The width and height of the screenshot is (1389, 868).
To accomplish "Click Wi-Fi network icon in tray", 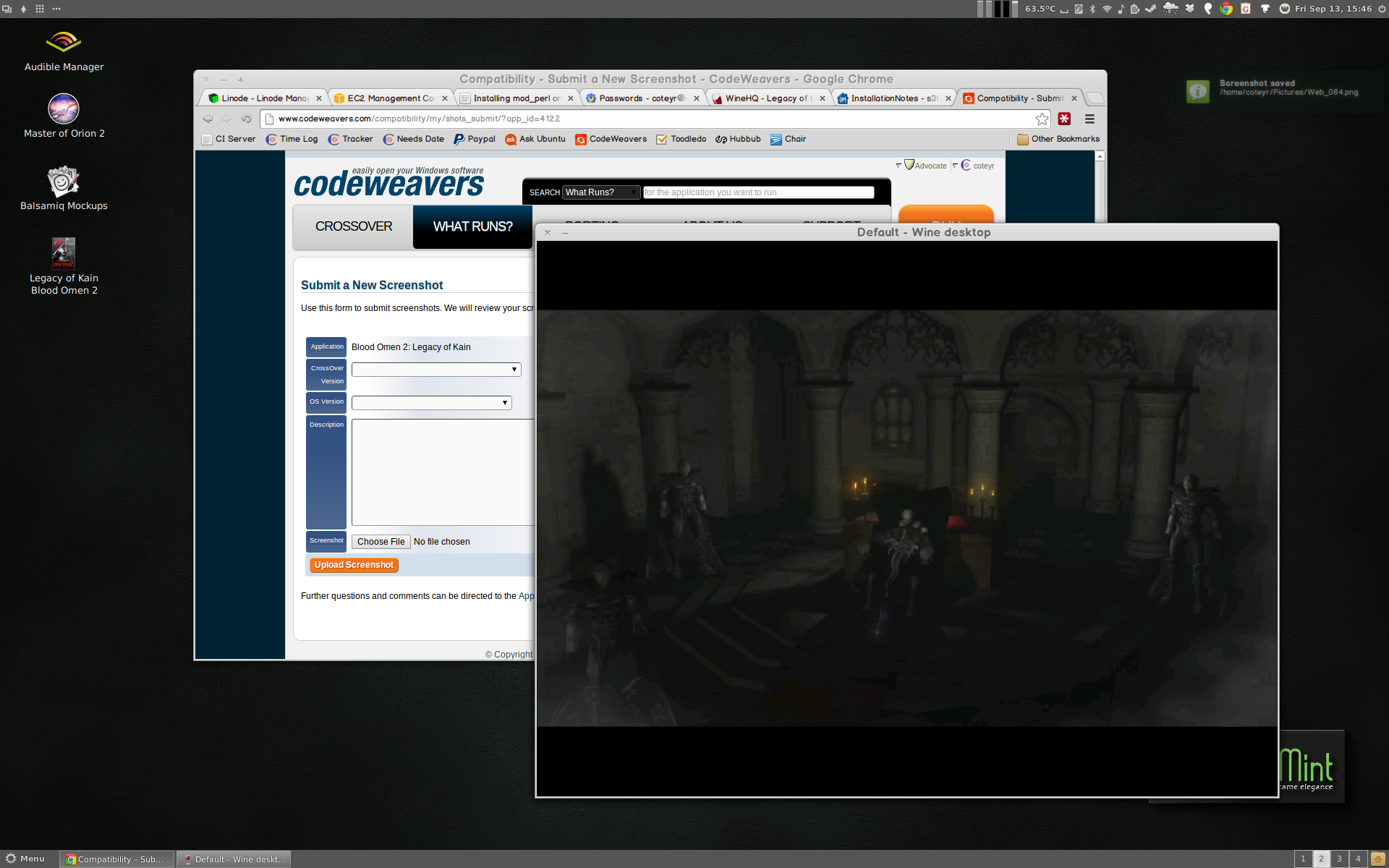I will pyautogui.click(x=1107, y=9).
